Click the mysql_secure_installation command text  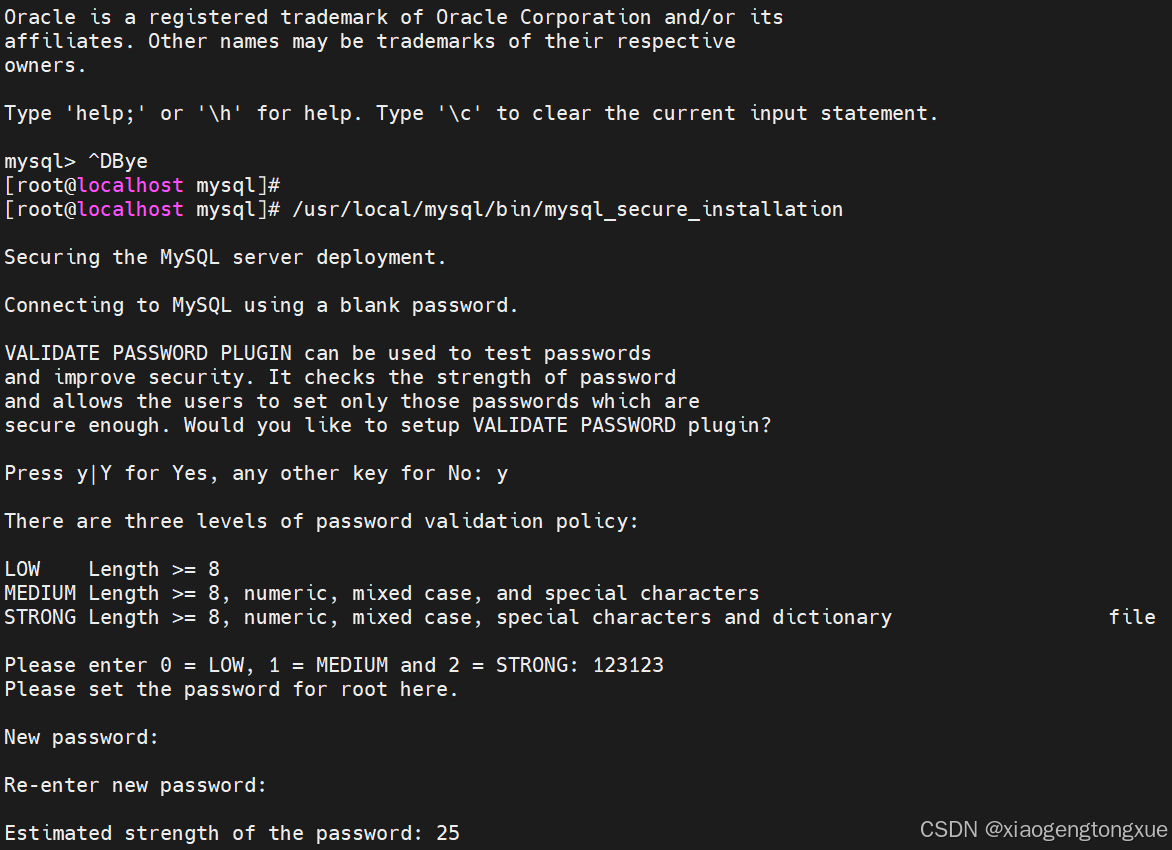(567, 209)
